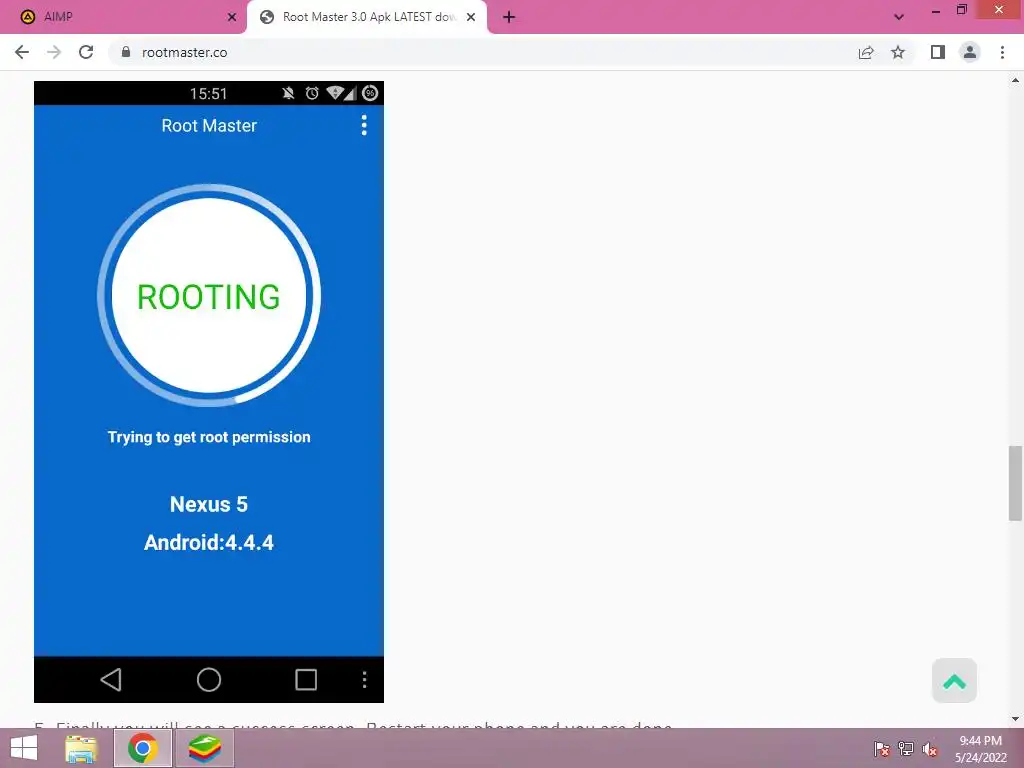
Task: Expand the tab search dropdown
Action: (899, 17)
